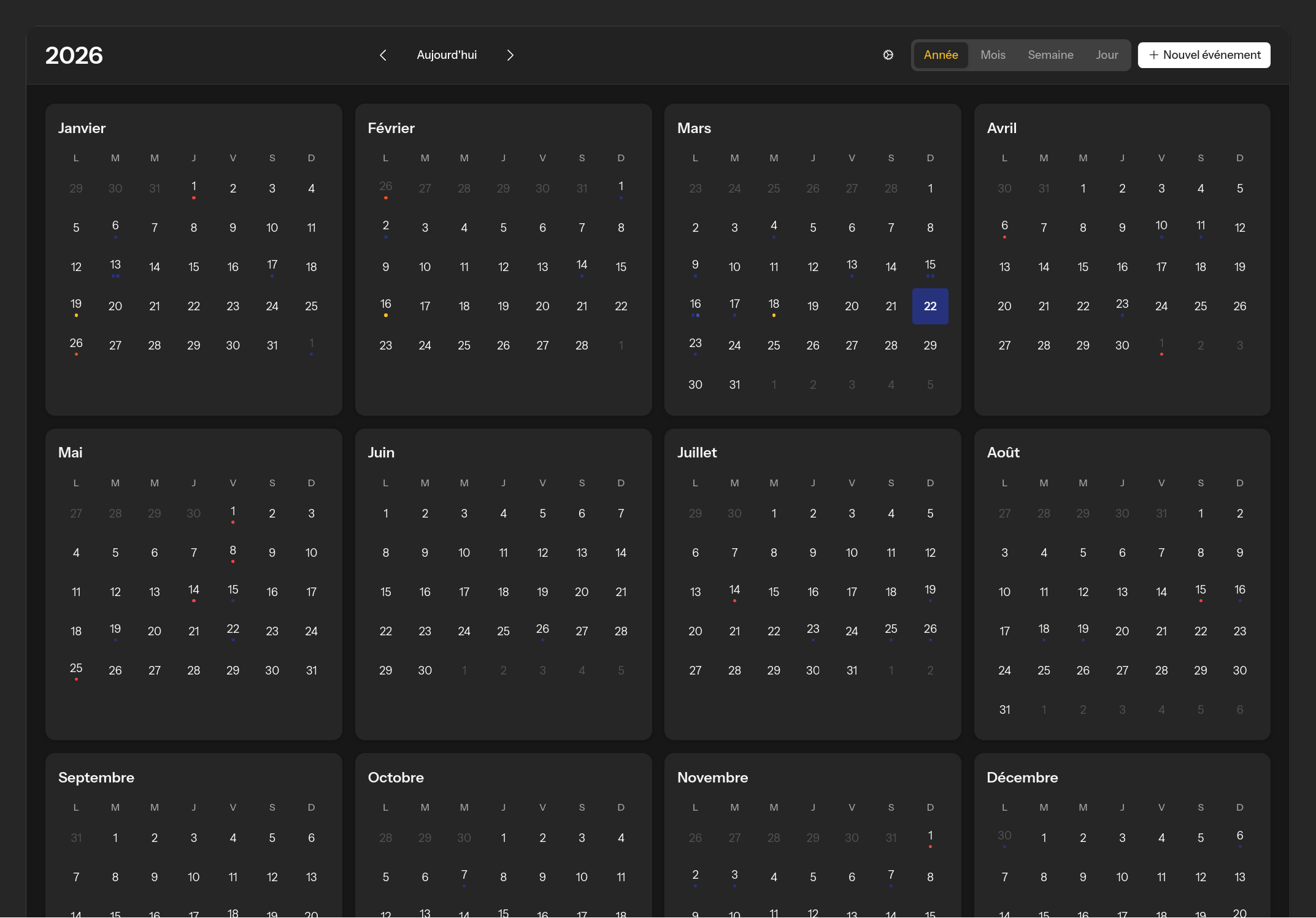Click the Juillet month title

pyautogui.click(x=697, y=453)
